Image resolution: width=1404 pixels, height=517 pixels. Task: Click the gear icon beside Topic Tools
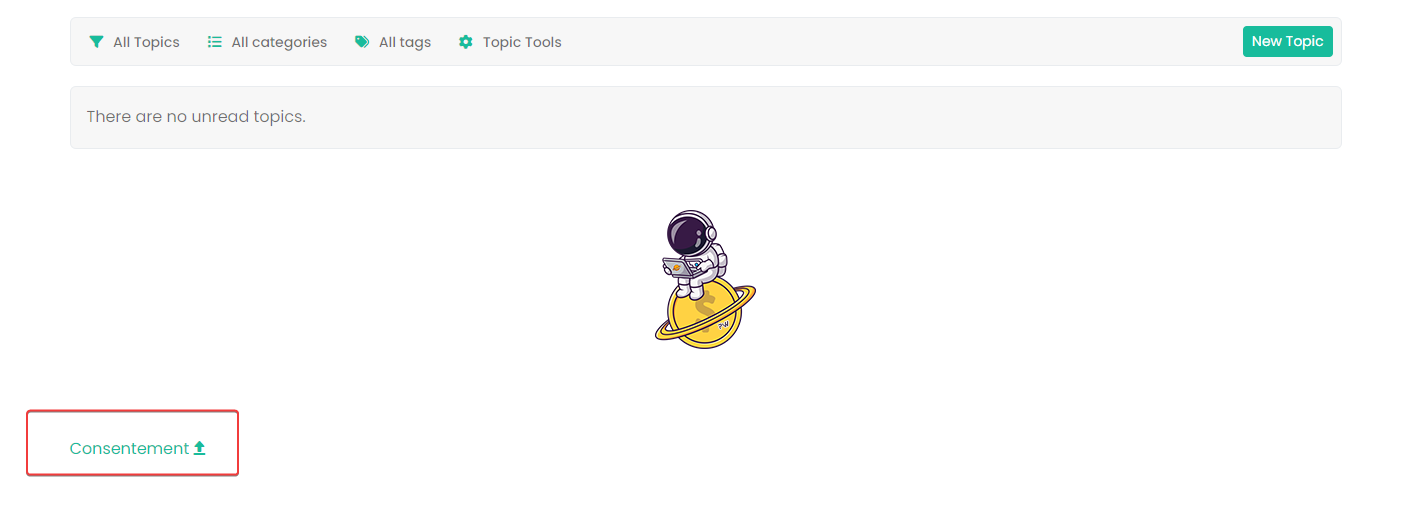pyautogui.click(x=466, y=42)
